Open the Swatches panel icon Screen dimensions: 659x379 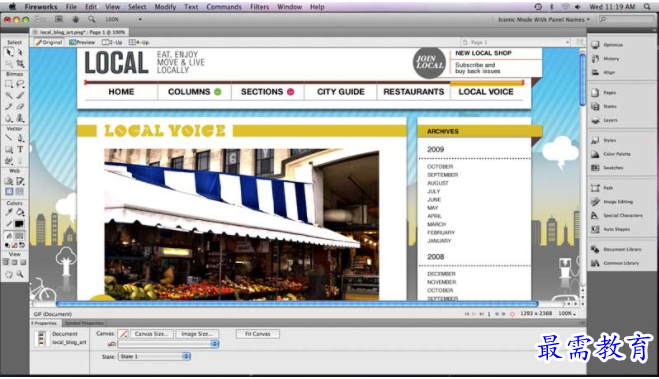pos(595,168)
